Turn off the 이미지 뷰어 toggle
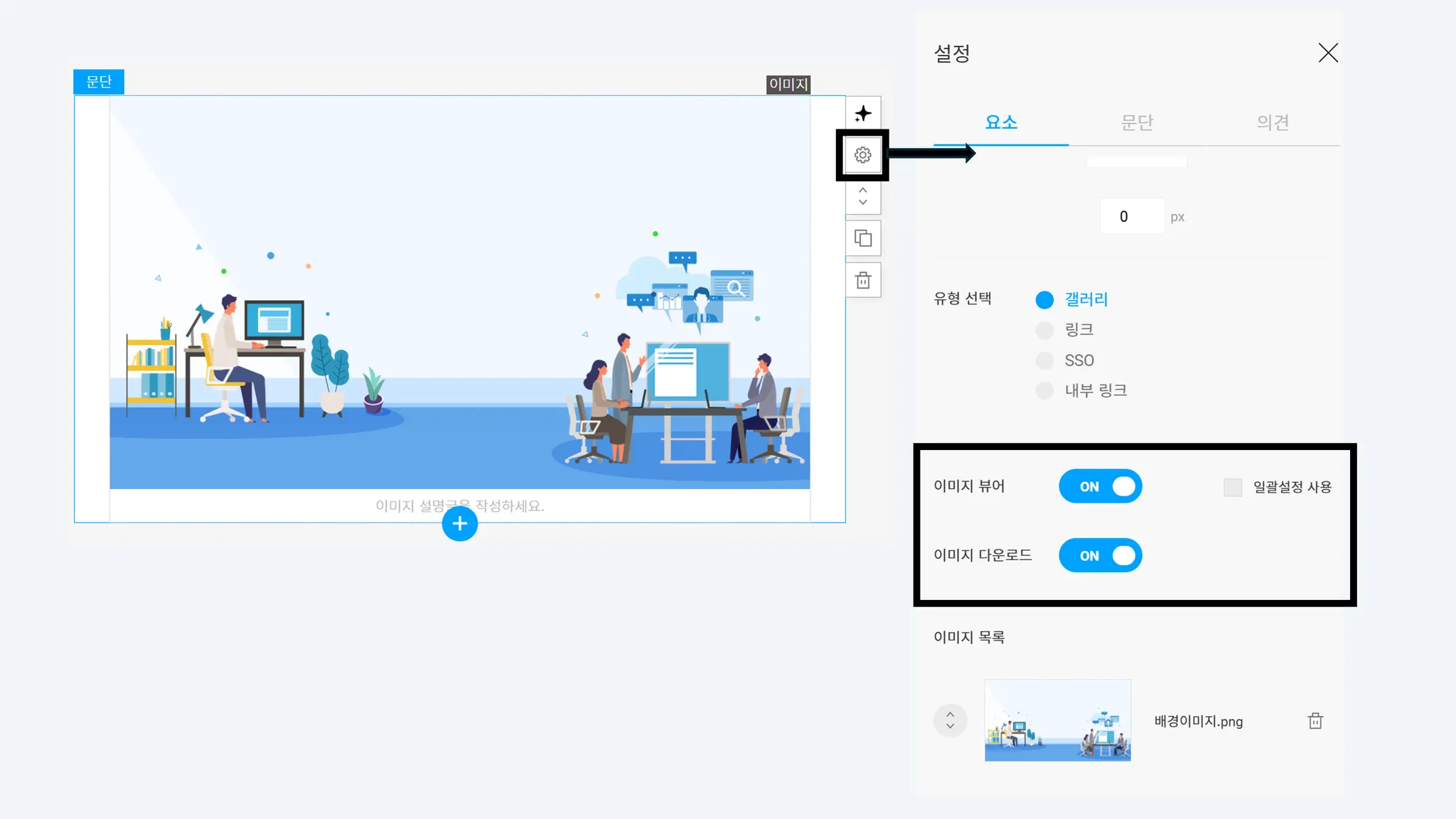The image size is (1456, 819). tap(1101, 486)
